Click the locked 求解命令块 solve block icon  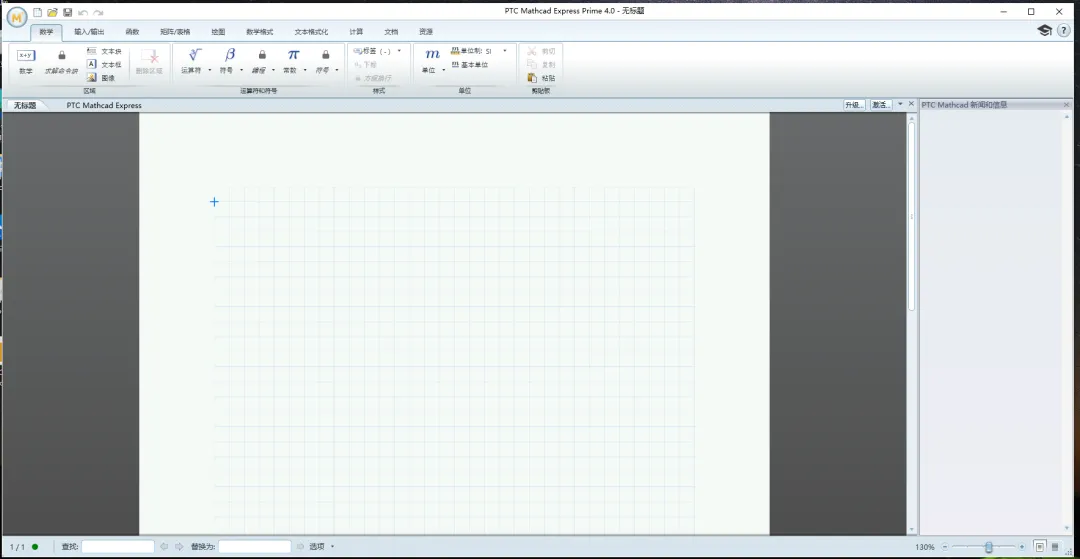click(x=62, y=55)
